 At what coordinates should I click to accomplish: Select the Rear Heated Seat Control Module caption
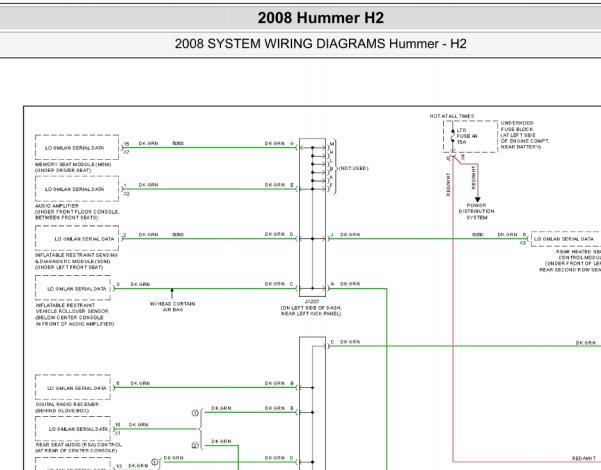570,261
